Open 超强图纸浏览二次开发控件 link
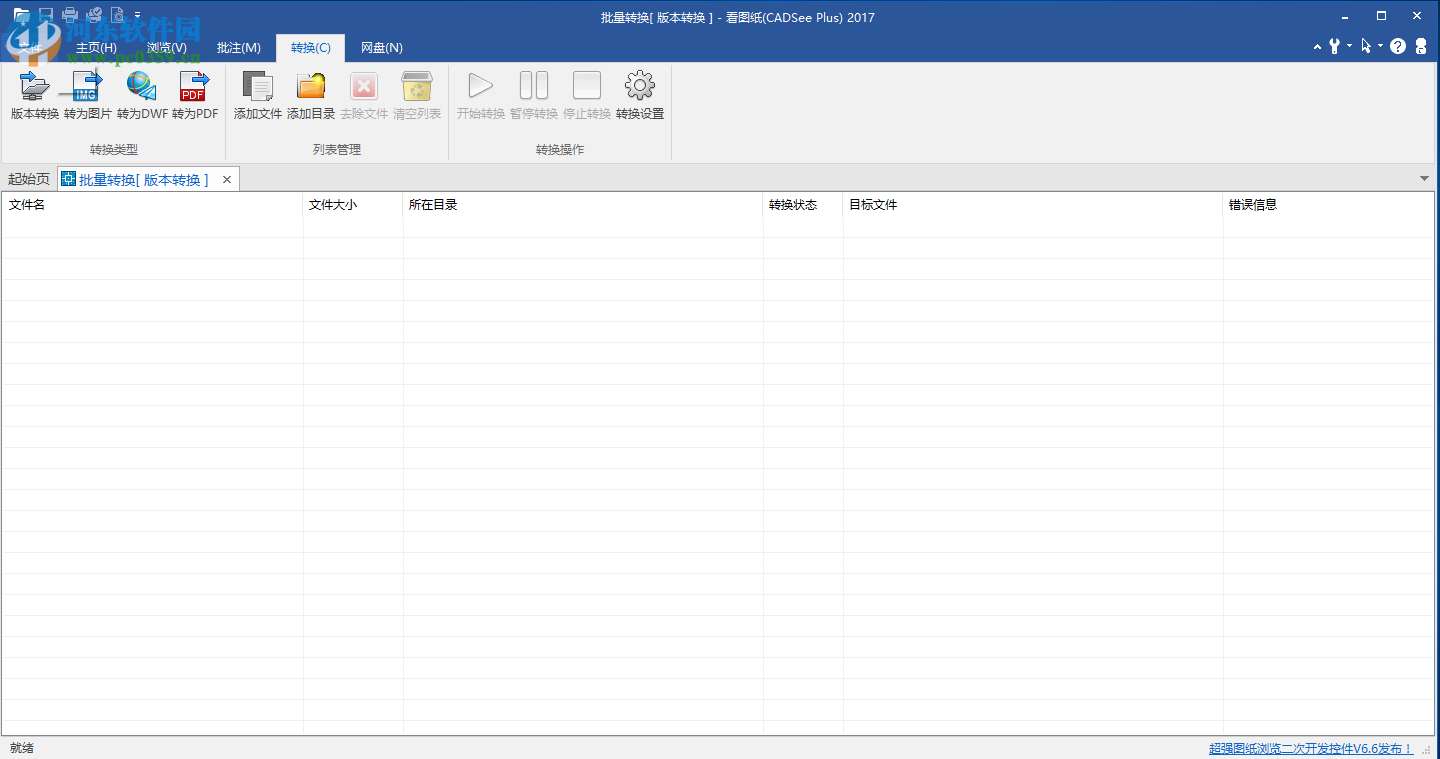 click(x=1310, y=748)
